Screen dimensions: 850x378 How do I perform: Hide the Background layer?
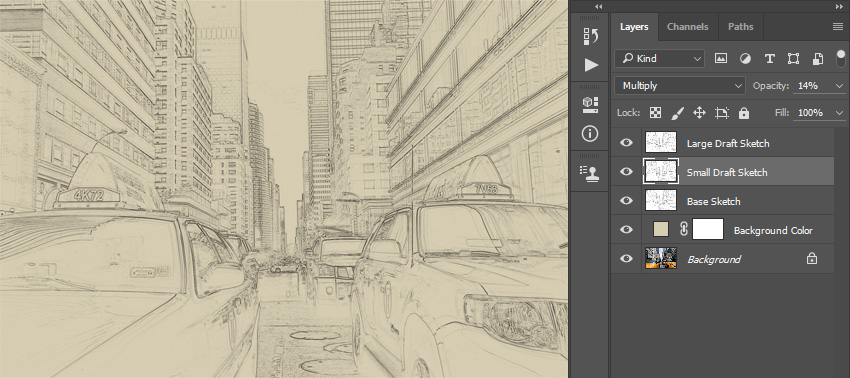tap(626, 259)
